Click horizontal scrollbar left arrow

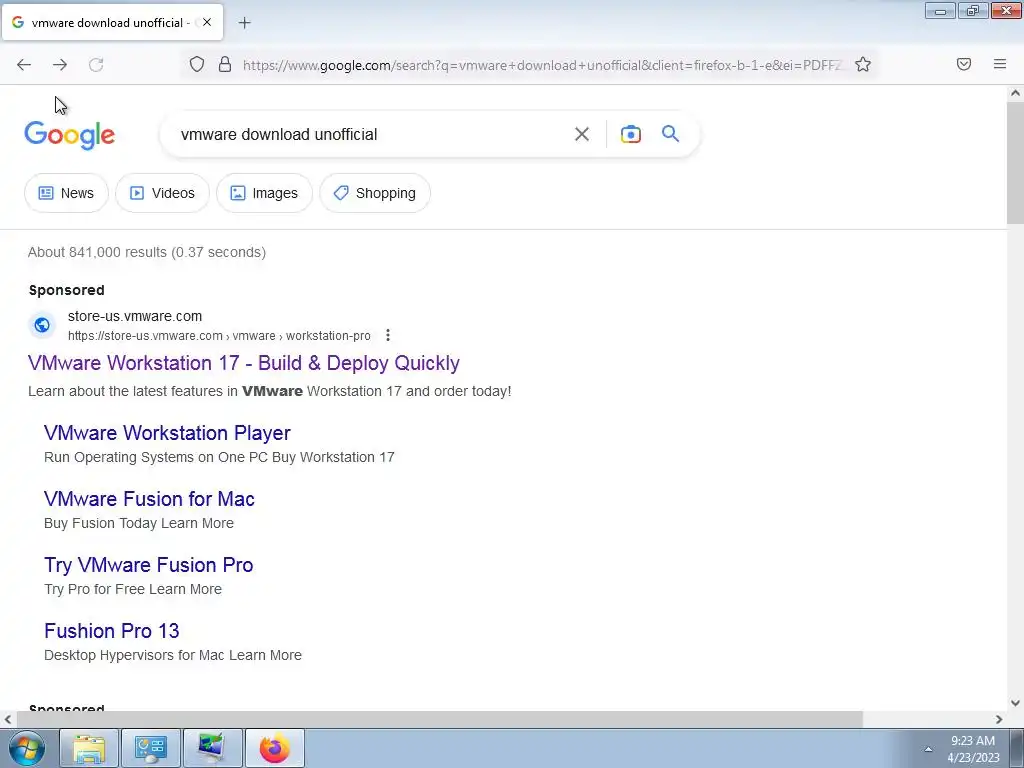(7, 719)
